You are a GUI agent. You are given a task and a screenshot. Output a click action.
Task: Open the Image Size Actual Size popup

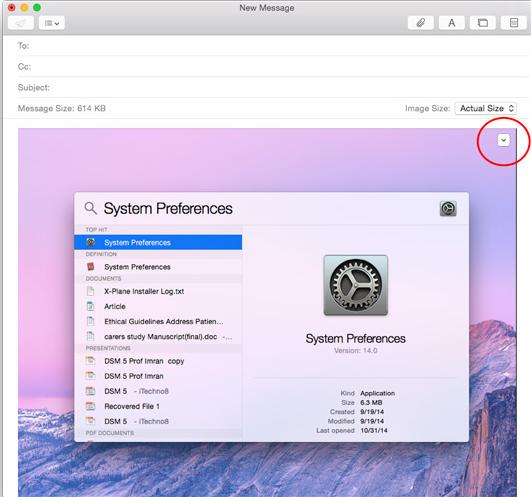tap(486, 108)
